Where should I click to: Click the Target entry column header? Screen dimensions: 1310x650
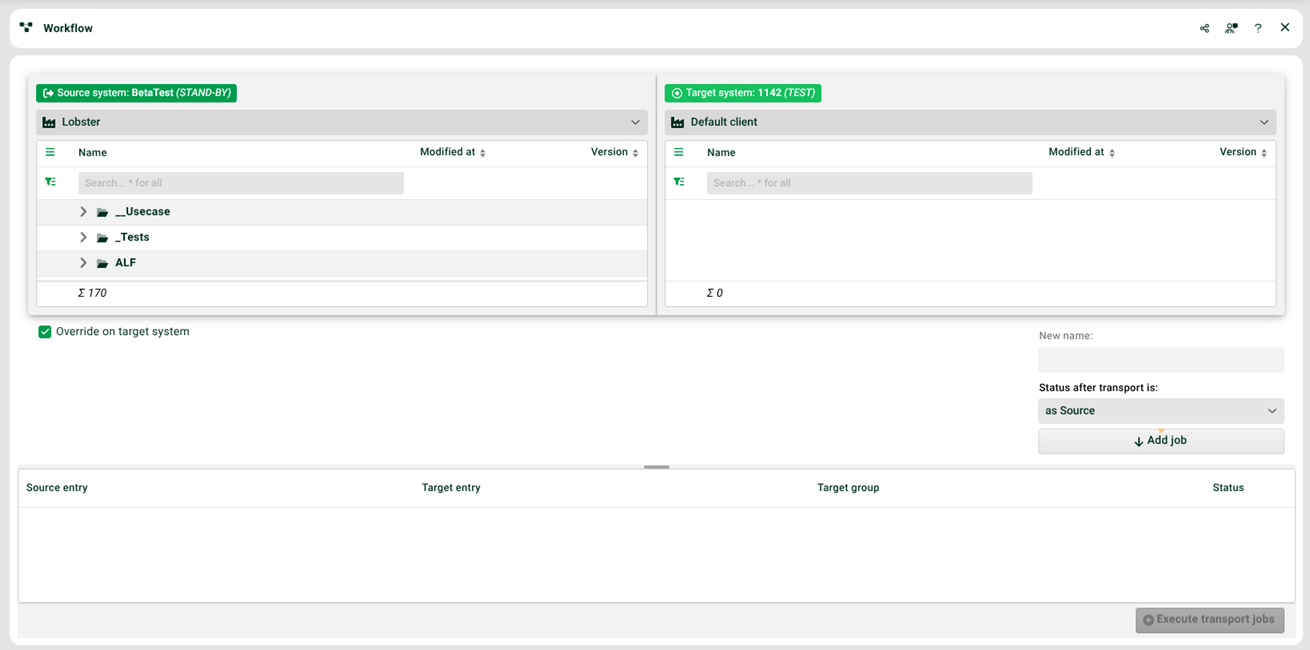pyautogui.click(x=451, y=488)
